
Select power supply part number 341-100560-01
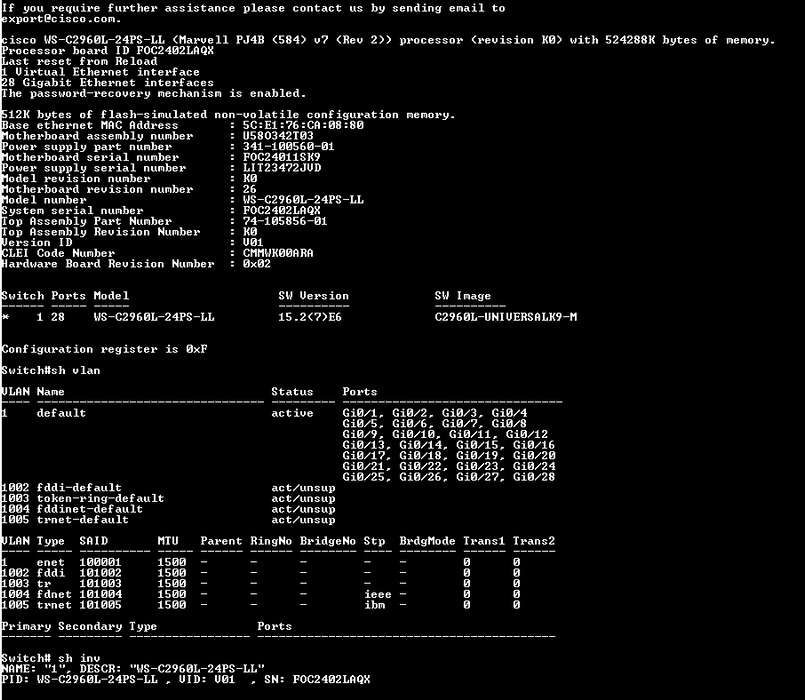point(289,147)
